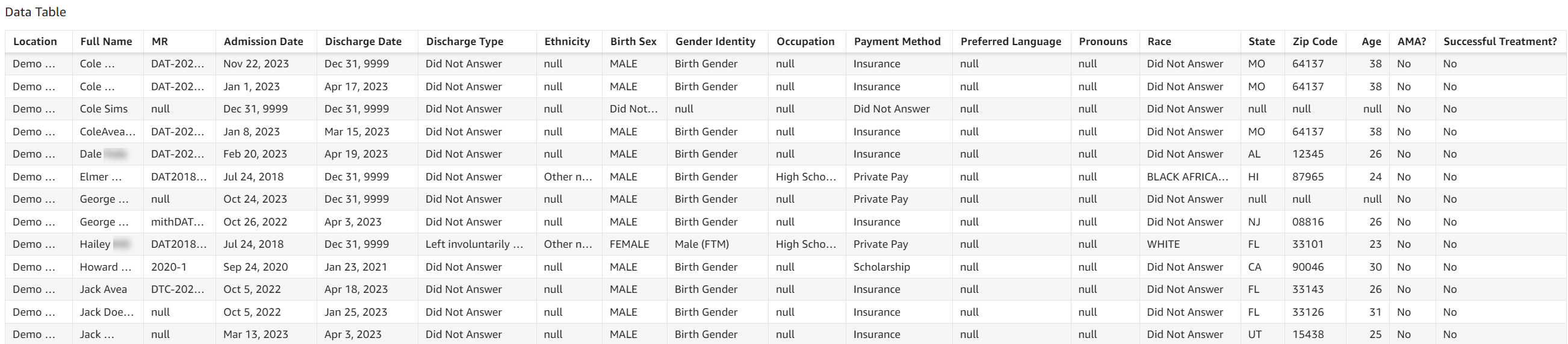Screen dimensions: 1568x344
Task: Click the Scholarship payment method cell
Action: [881, 267]
